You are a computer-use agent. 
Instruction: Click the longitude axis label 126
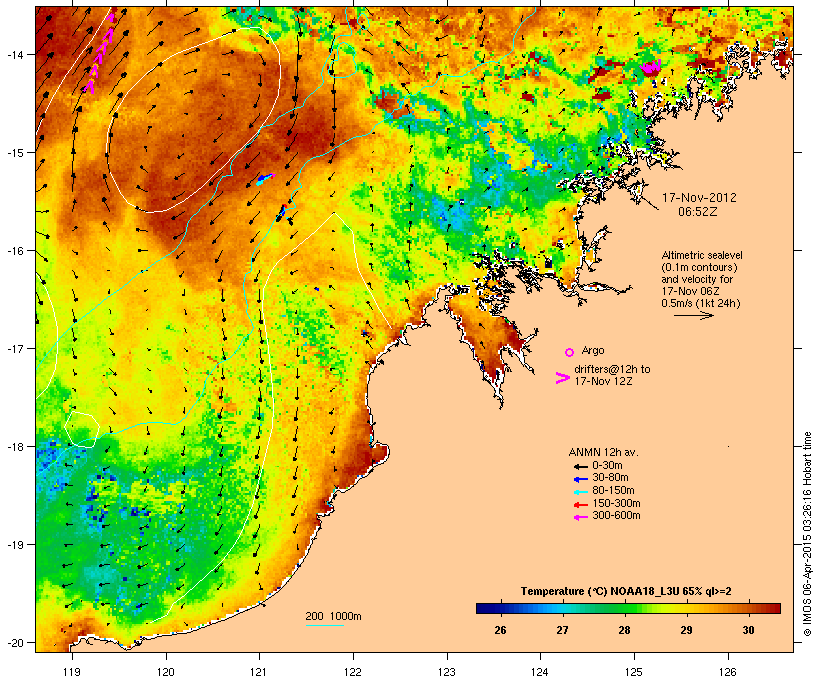point(727,672)
